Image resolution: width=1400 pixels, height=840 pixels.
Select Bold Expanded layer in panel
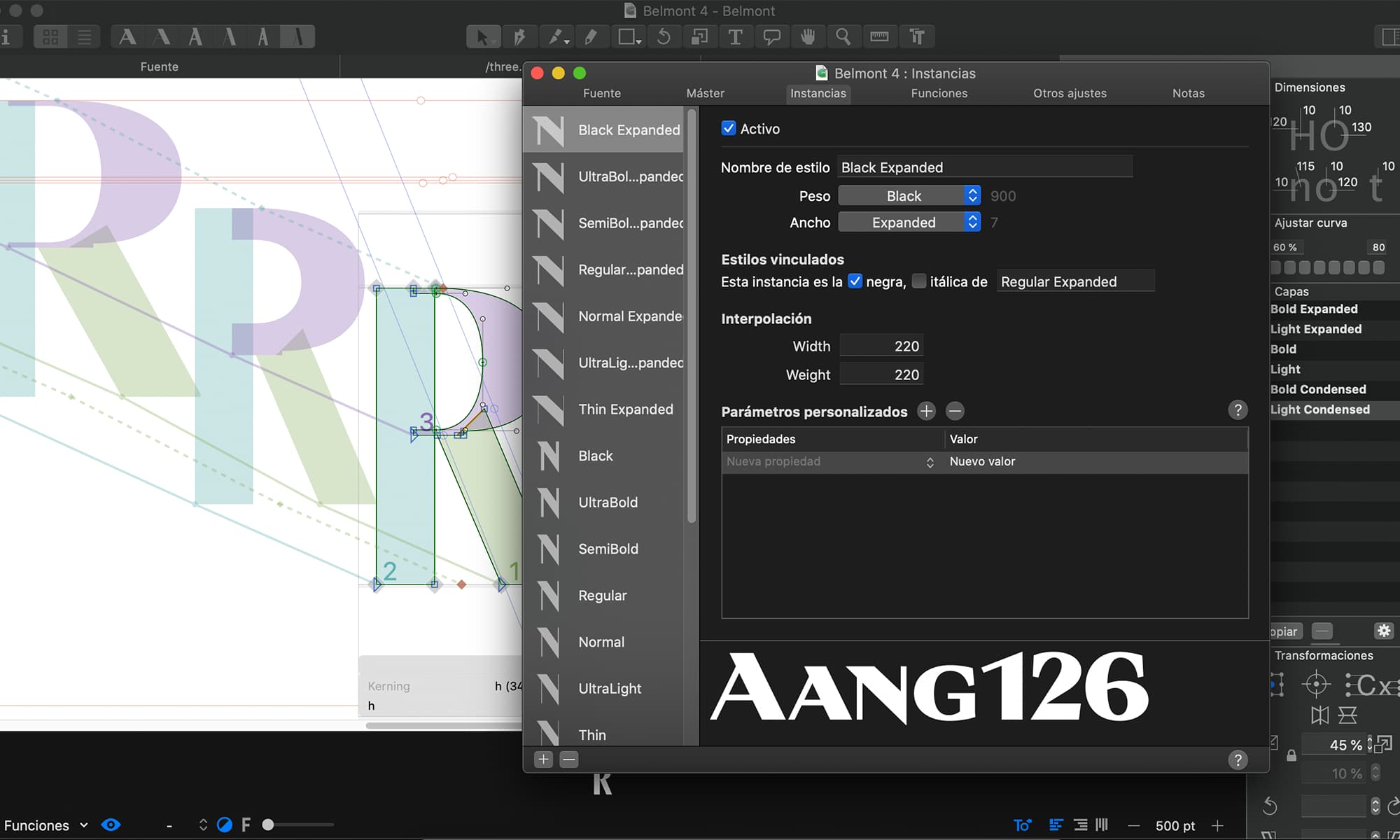pyautogui.click(x=1315, y=309)
